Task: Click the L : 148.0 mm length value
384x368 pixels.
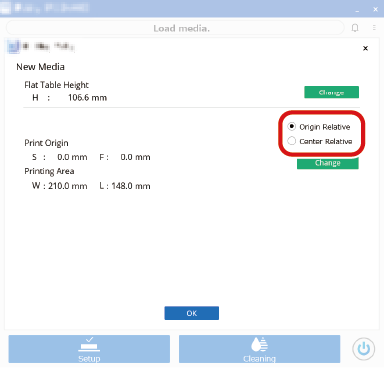Action: tap(125, 186)
